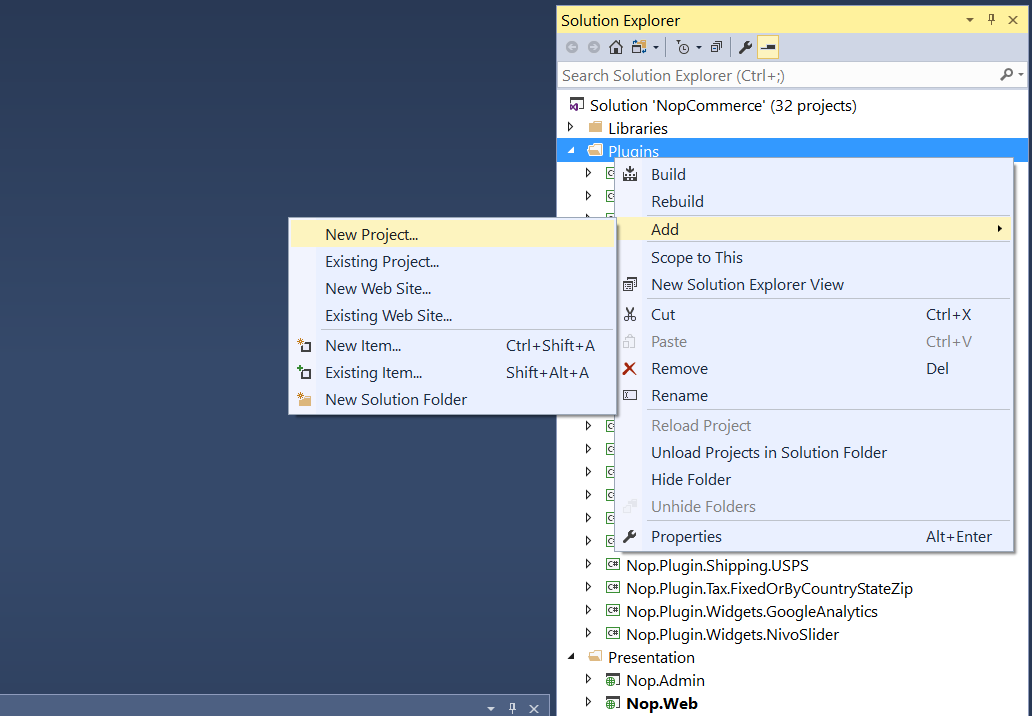Click the Rename icon in the context menu
Viewport: 1032px width, 716px height.
pyautogui.click(x=630, y=396)
